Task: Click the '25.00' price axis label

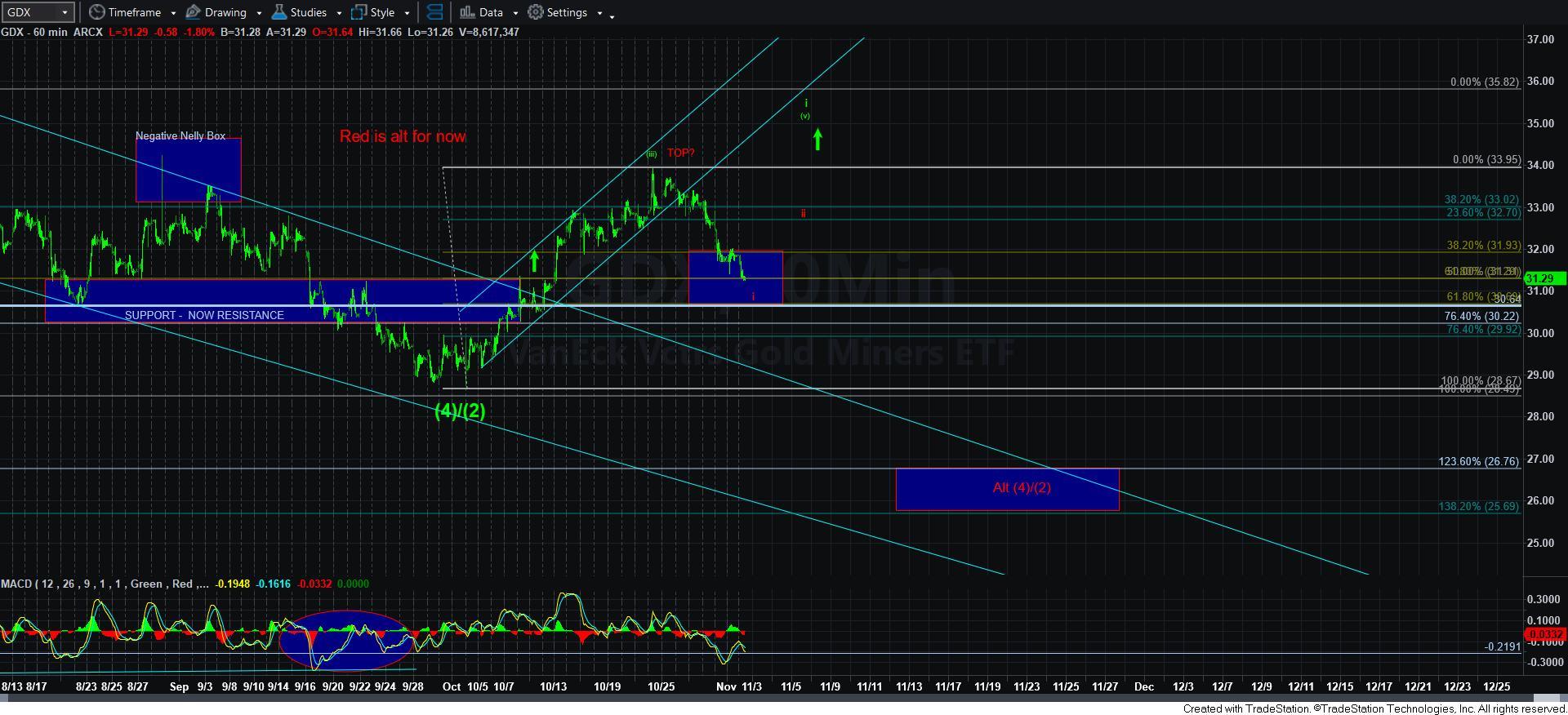Action: (x=1540, y=543)
